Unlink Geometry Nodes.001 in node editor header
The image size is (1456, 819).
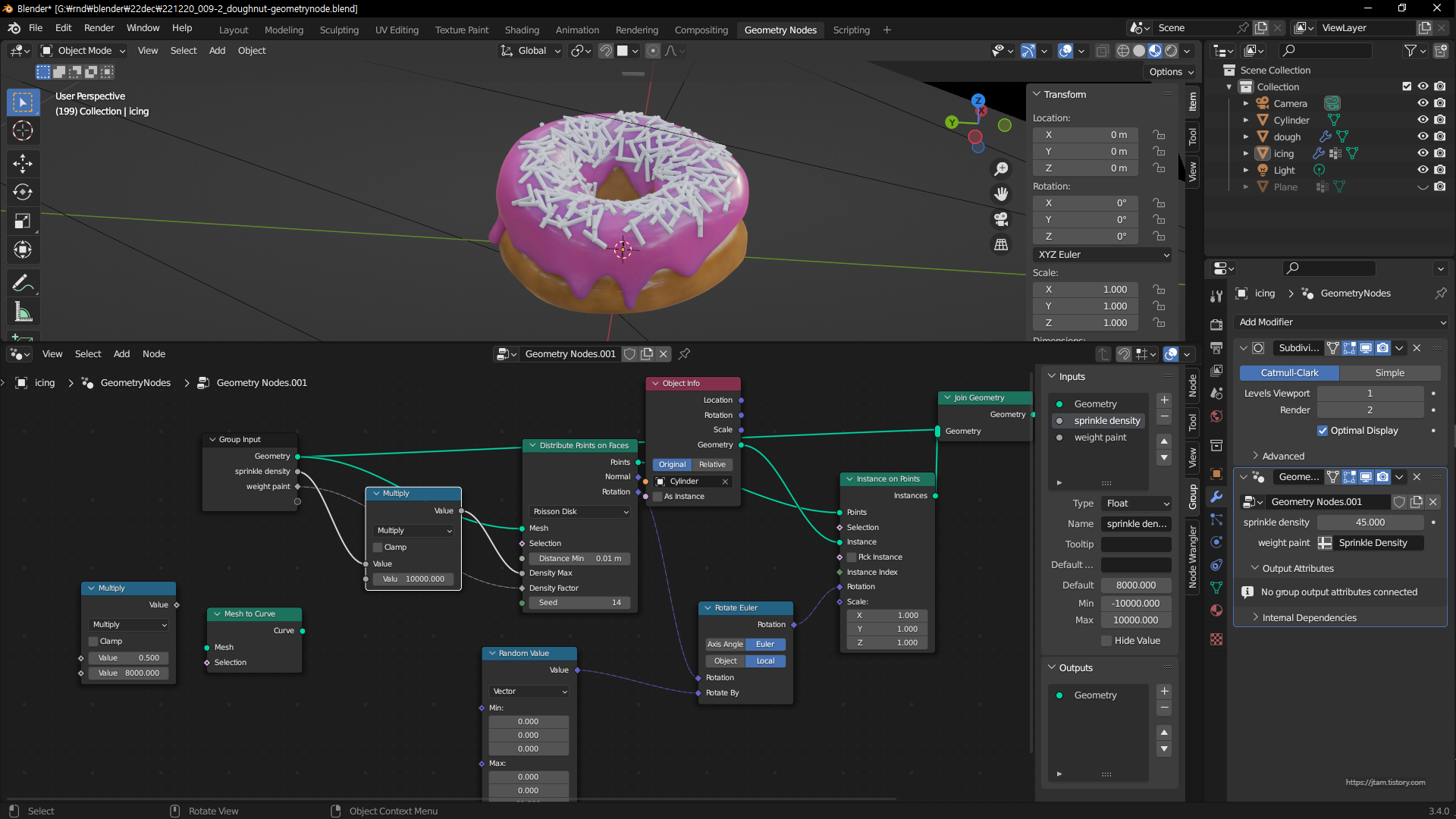tap(664, 353)
